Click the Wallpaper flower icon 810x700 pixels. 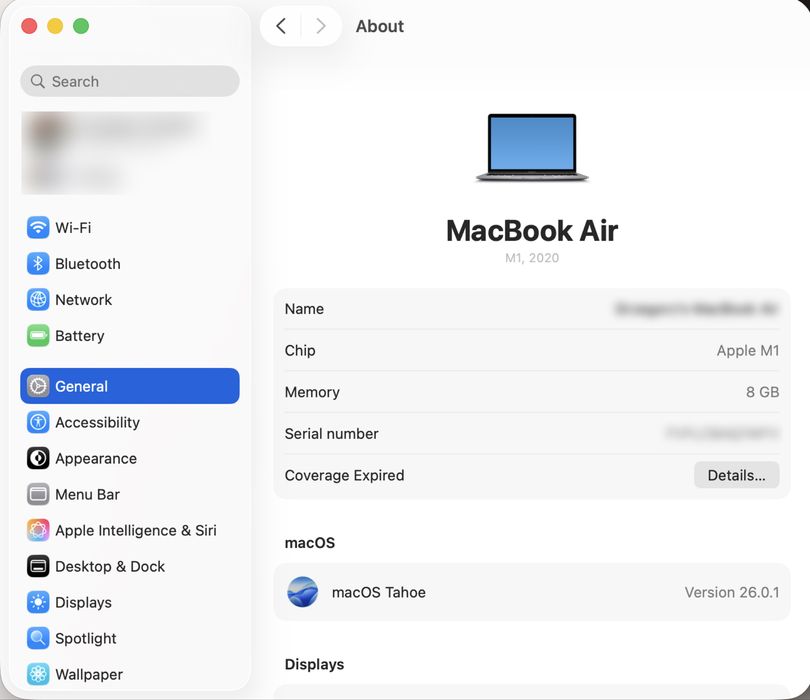tap(38, 674)
